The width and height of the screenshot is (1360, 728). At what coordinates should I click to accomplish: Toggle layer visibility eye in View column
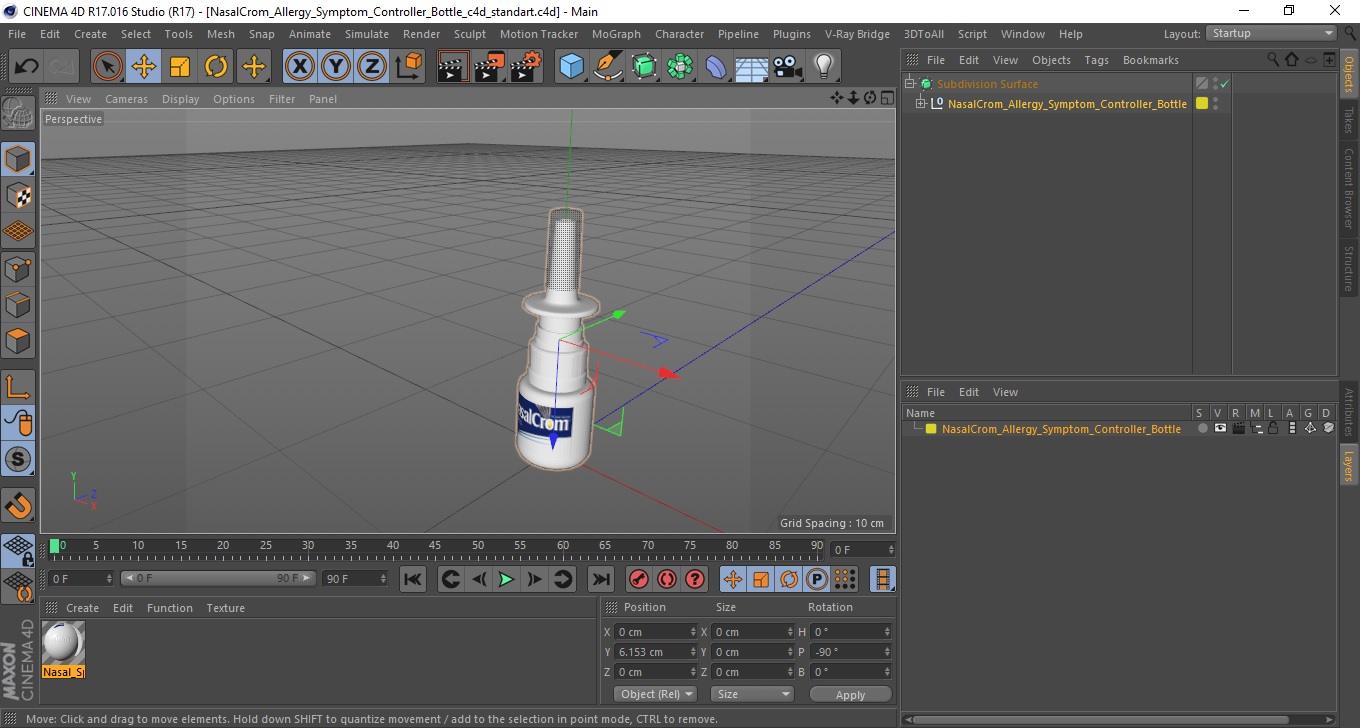click(1220, 428)
